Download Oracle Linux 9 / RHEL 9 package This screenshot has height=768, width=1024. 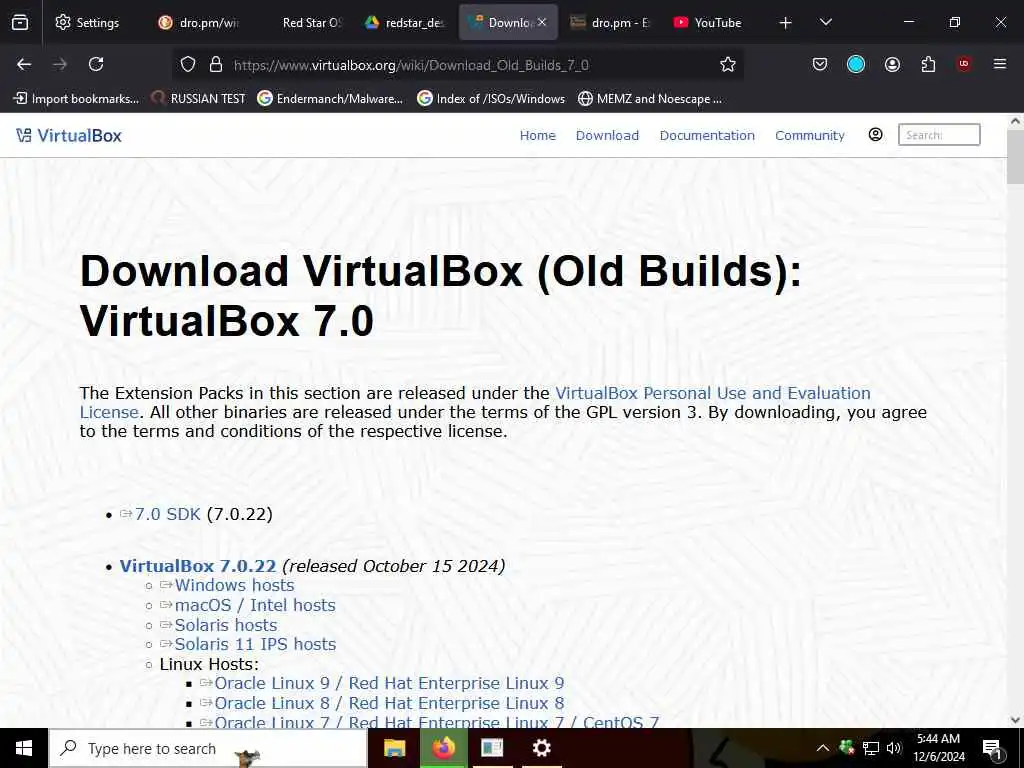pos(389,683)
